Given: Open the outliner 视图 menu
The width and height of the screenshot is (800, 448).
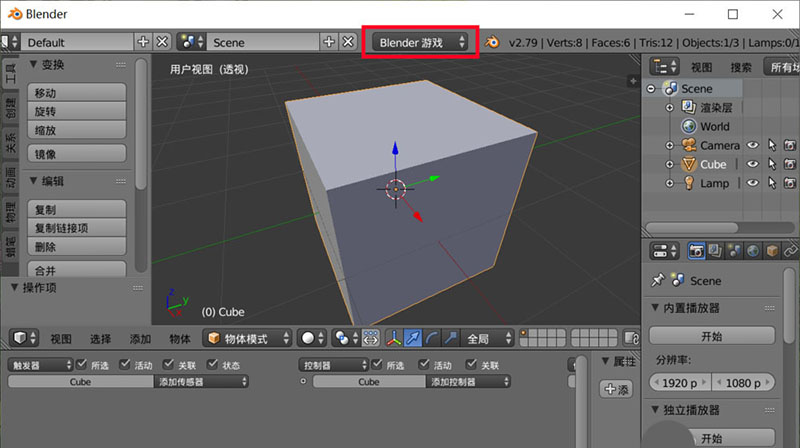Looking at the screenshot, I should (x=701, y=67).
